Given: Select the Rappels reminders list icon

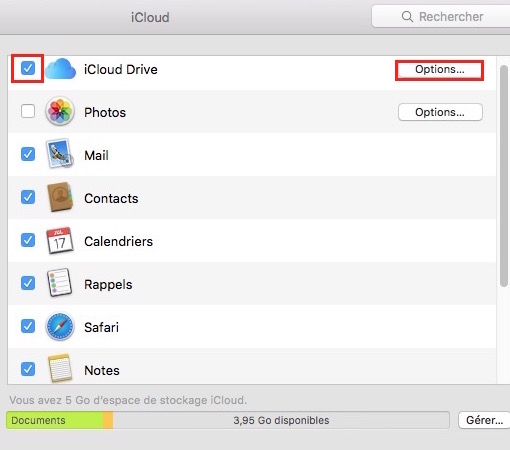Looking at the screenshot, I should tap(60, 283).
